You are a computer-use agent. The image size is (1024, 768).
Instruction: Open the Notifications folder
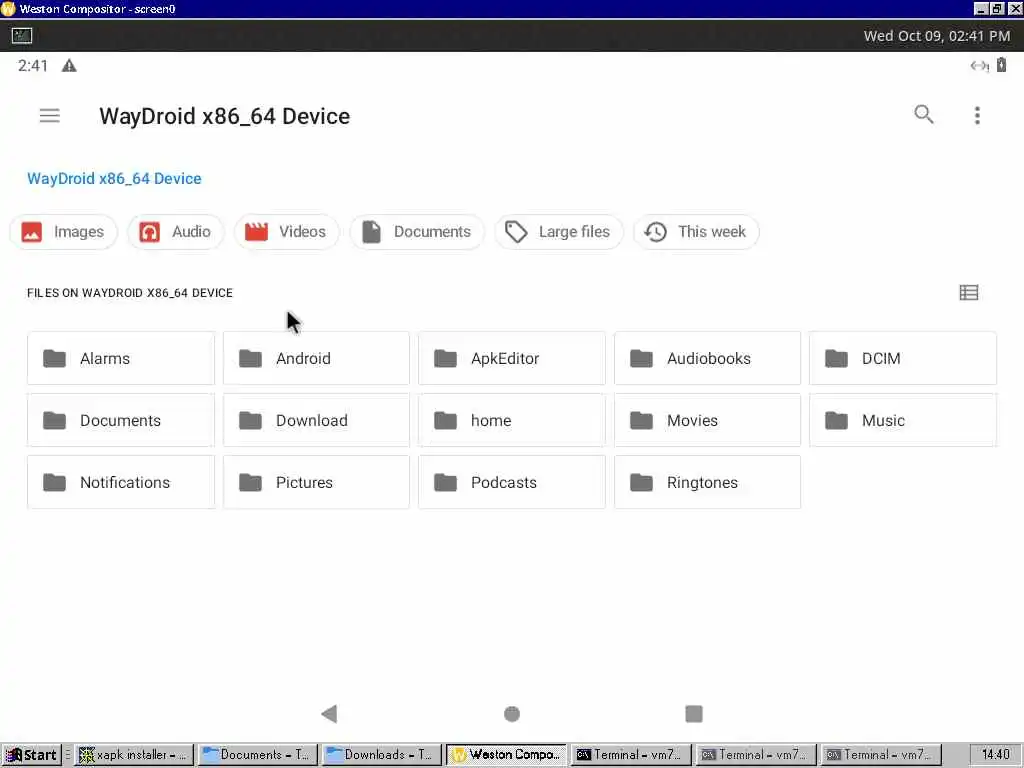coord(121,482)
